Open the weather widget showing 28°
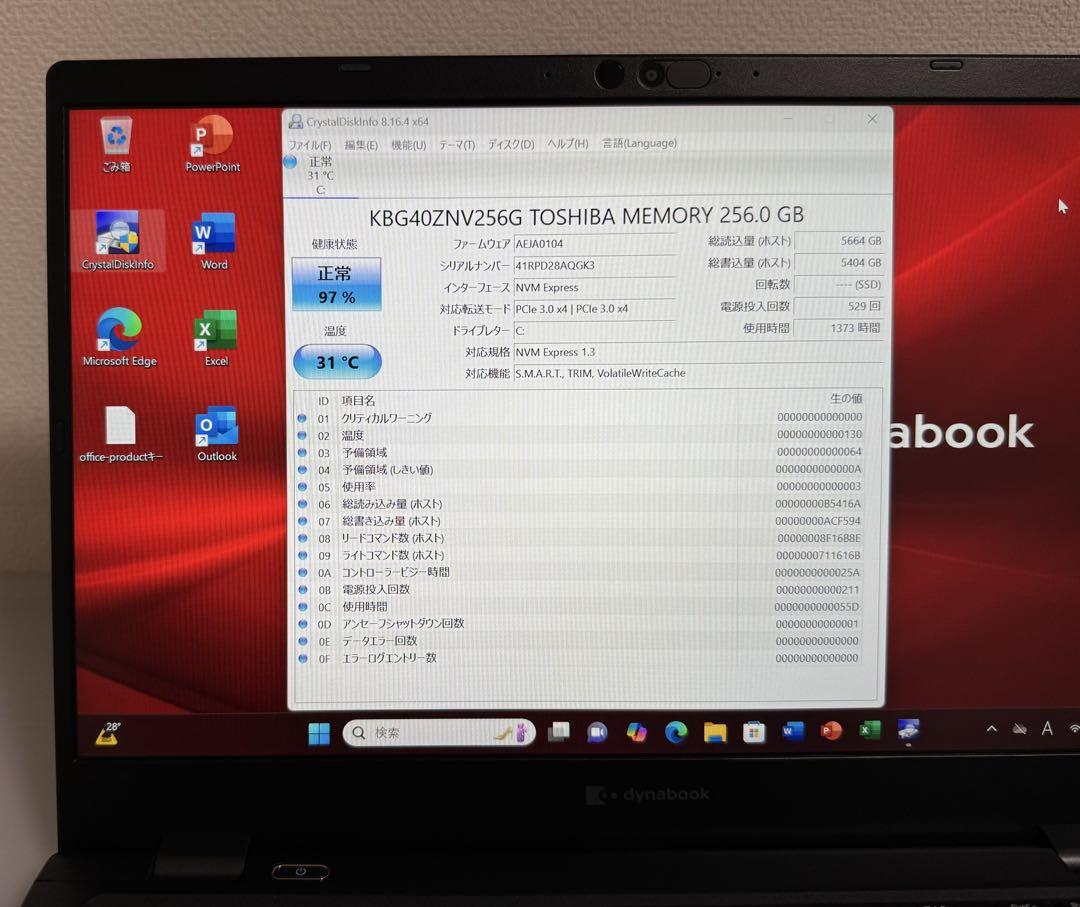The width and height of the screenshot is (1080, 907). [x=110, y=734]
